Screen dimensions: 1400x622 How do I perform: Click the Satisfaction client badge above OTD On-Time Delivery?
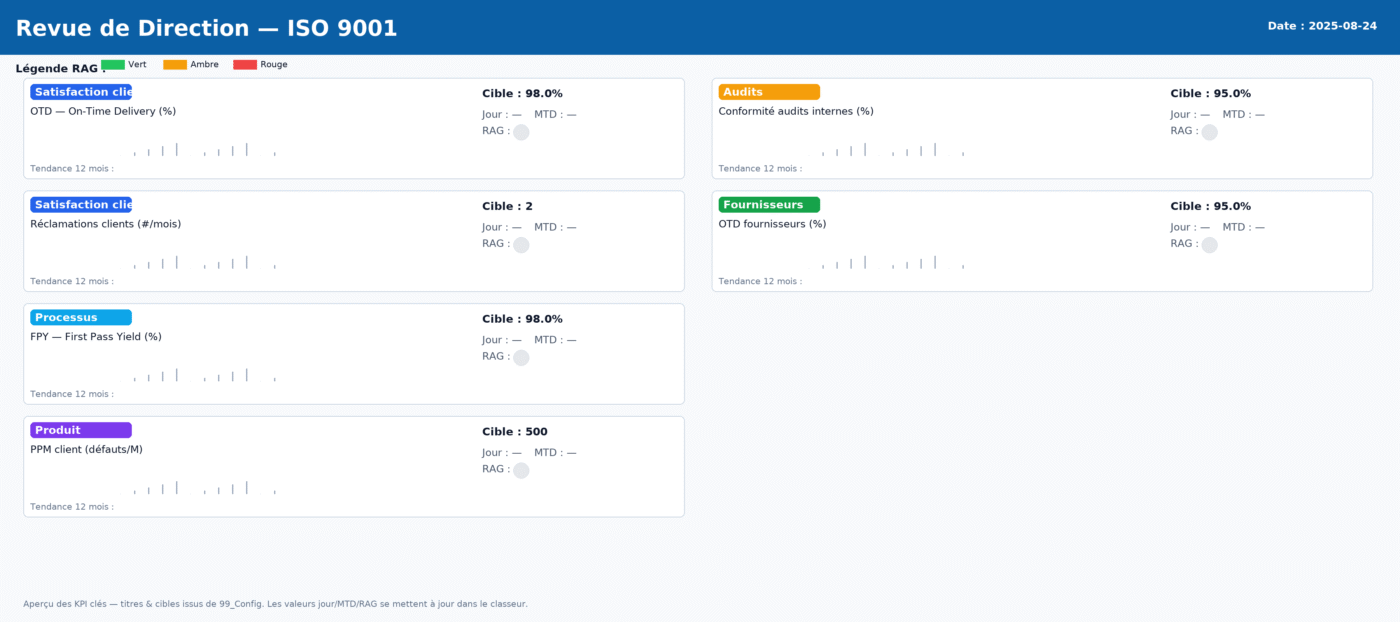tap(80, 92)
